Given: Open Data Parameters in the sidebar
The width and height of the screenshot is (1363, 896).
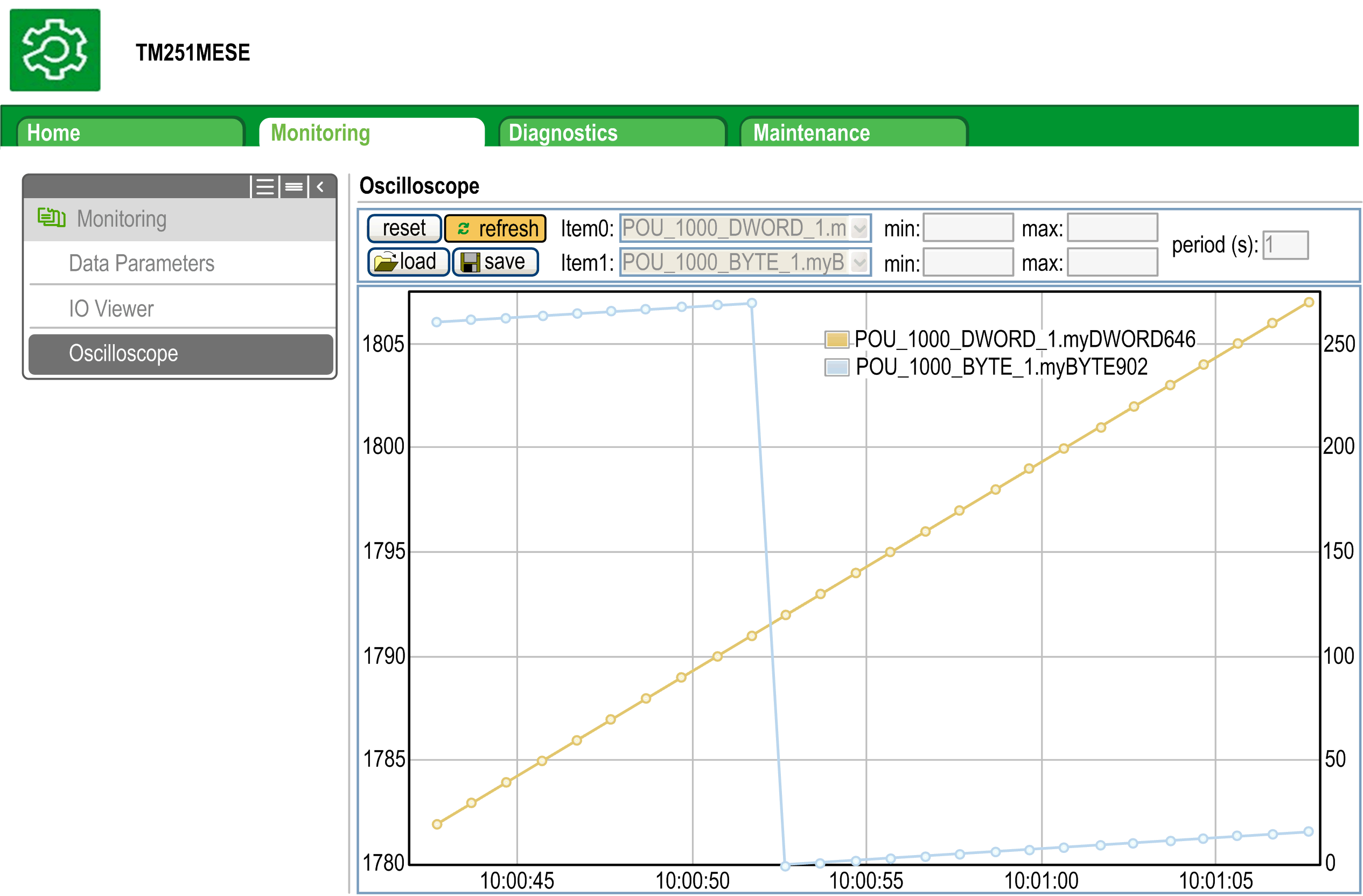Looking at the screenshot, I should point(142,263).
